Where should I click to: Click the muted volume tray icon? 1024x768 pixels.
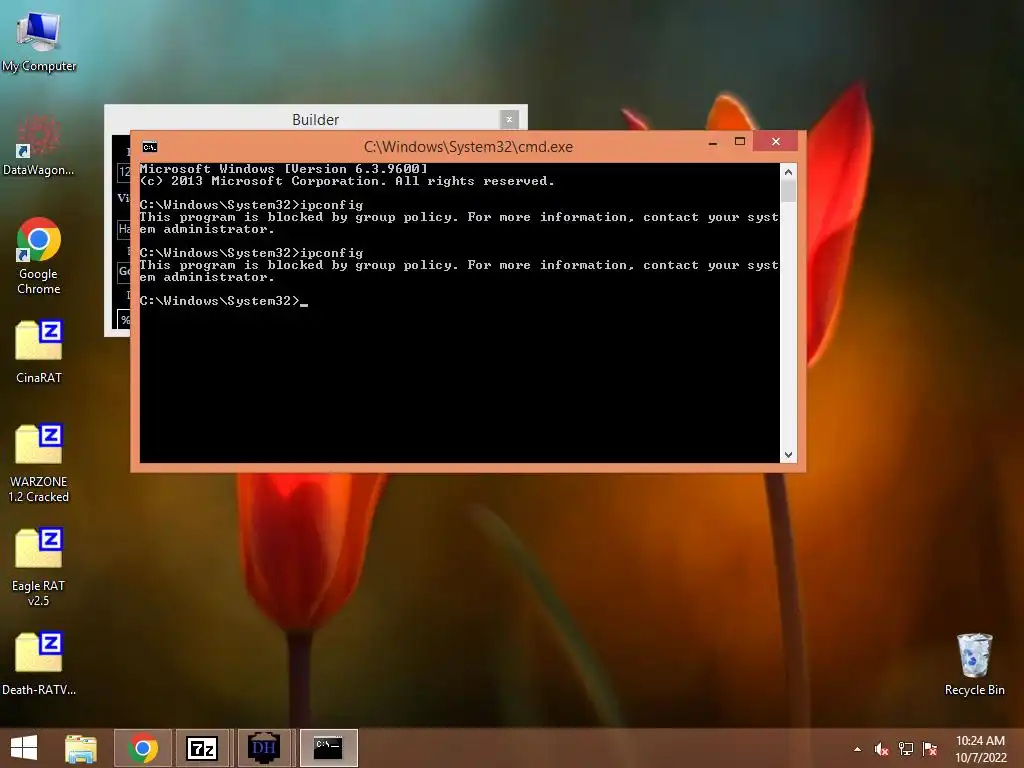tap(882, 749)
